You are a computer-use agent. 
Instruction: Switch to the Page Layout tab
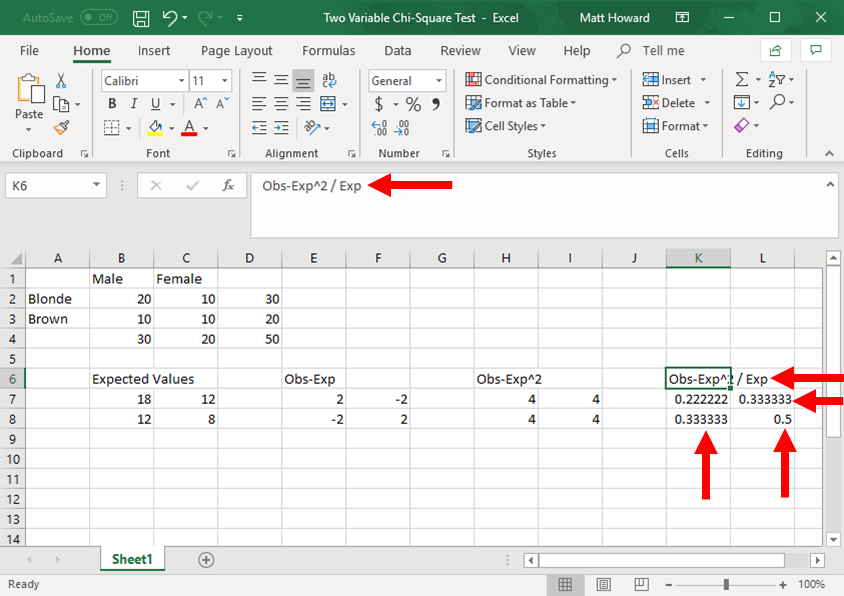point(236,51)
